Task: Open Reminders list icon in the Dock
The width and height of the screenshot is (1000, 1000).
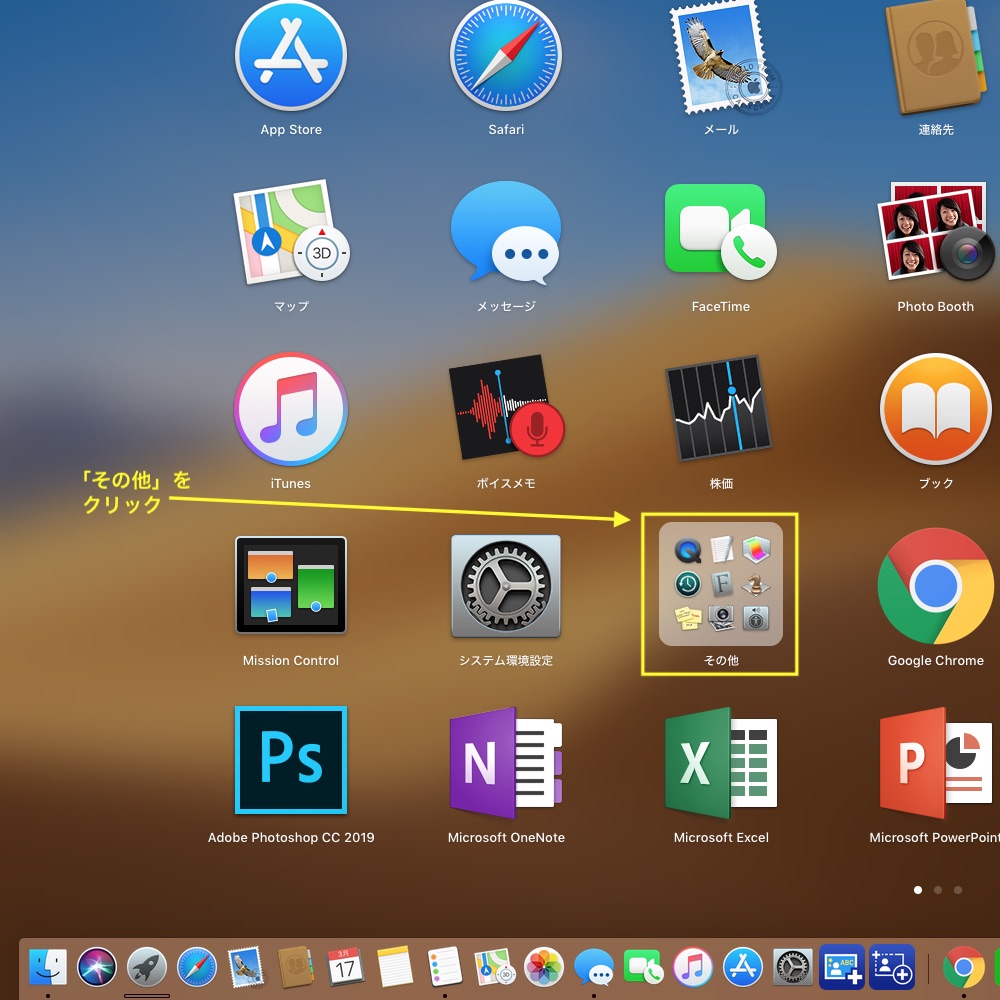Action: point(444,967)
